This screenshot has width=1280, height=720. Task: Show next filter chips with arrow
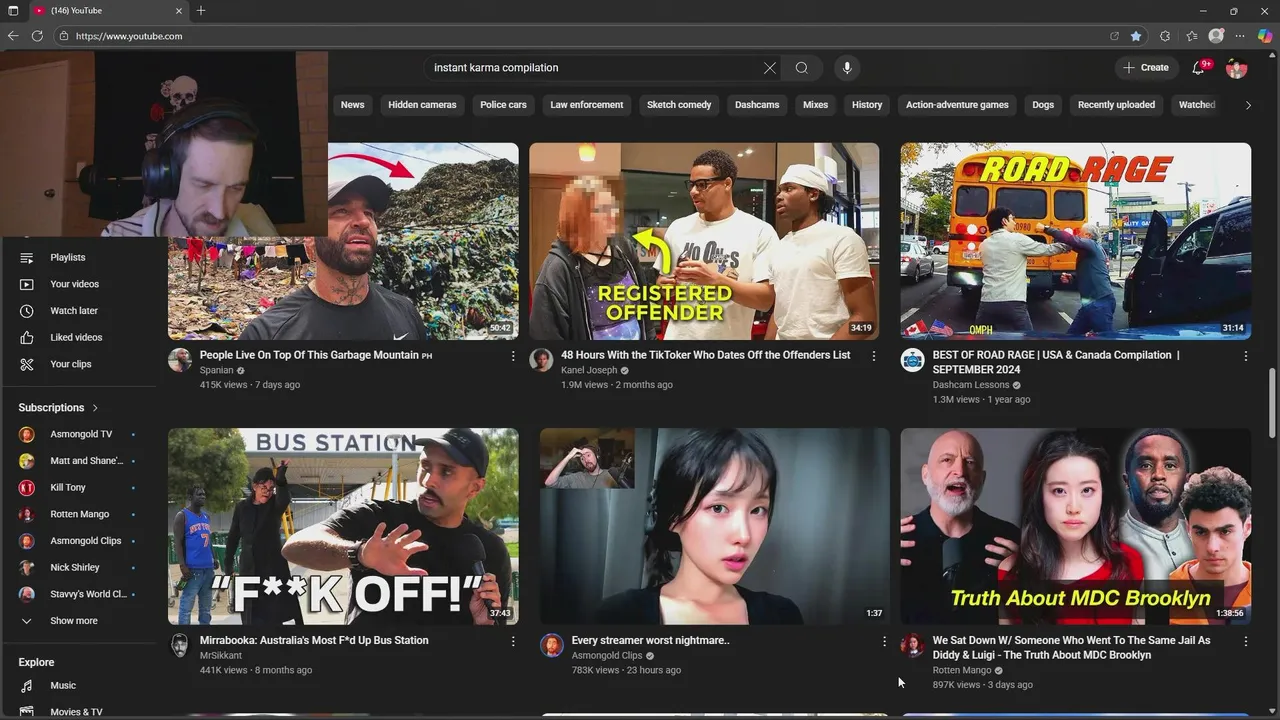(x=1248, y=105)
